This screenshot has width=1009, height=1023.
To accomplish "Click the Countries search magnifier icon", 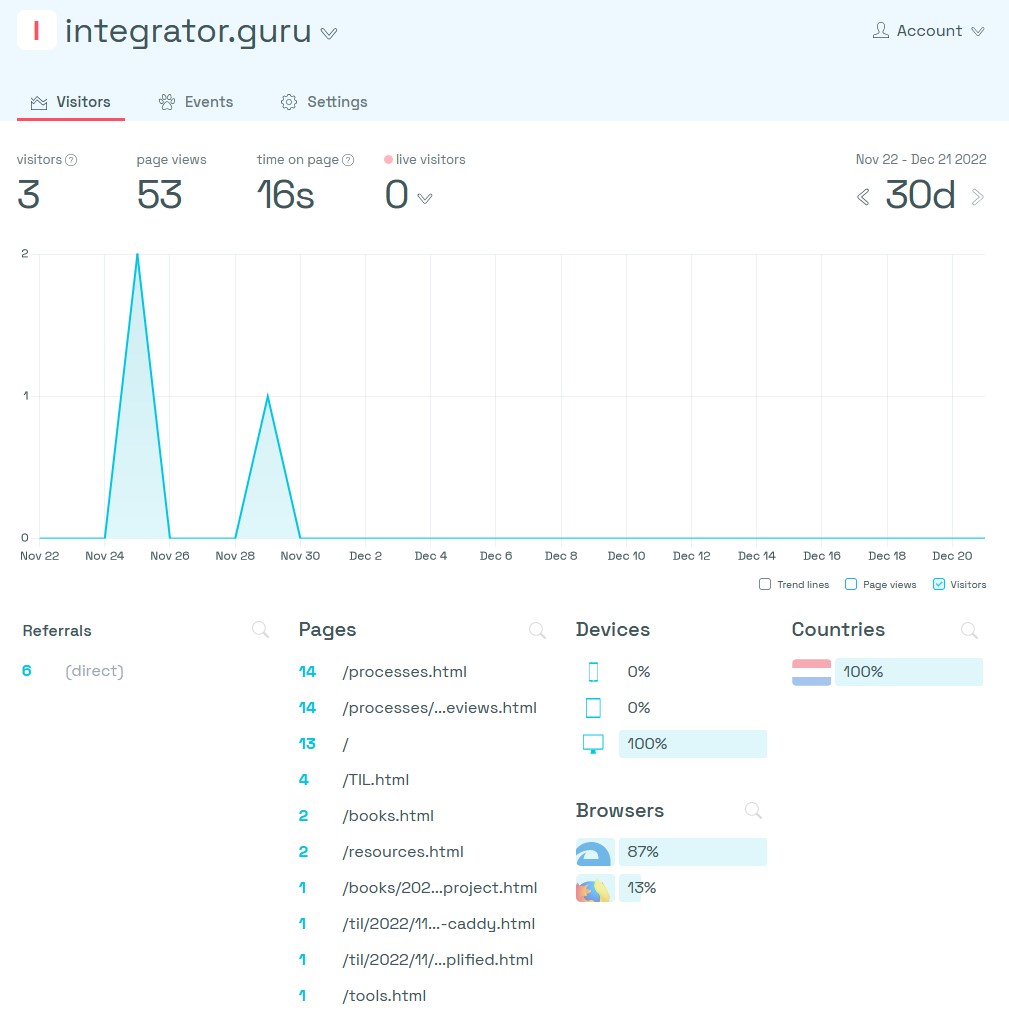I will point(969,630).
